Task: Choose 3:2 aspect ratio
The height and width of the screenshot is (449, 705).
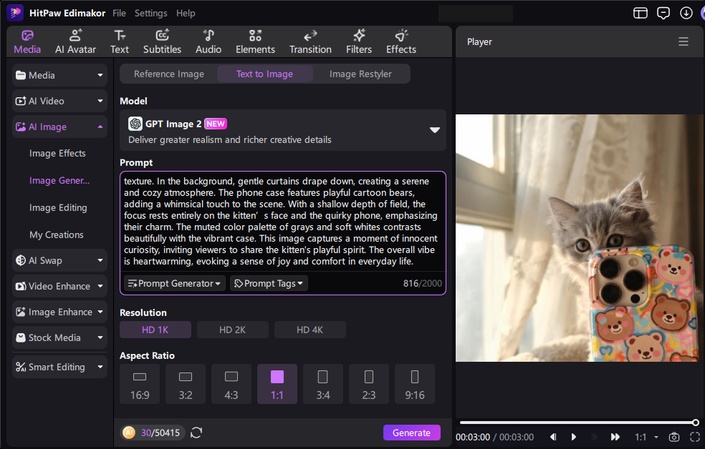Action: point(186,384)
